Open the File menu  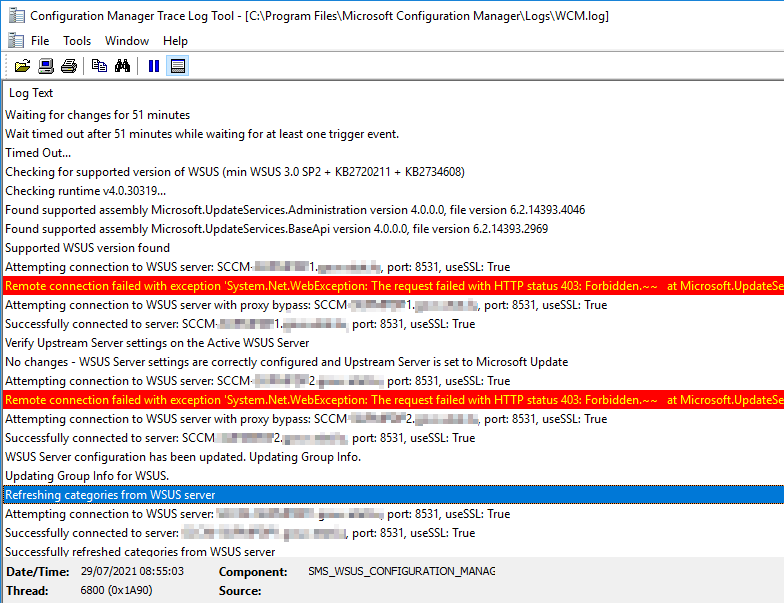40,41
